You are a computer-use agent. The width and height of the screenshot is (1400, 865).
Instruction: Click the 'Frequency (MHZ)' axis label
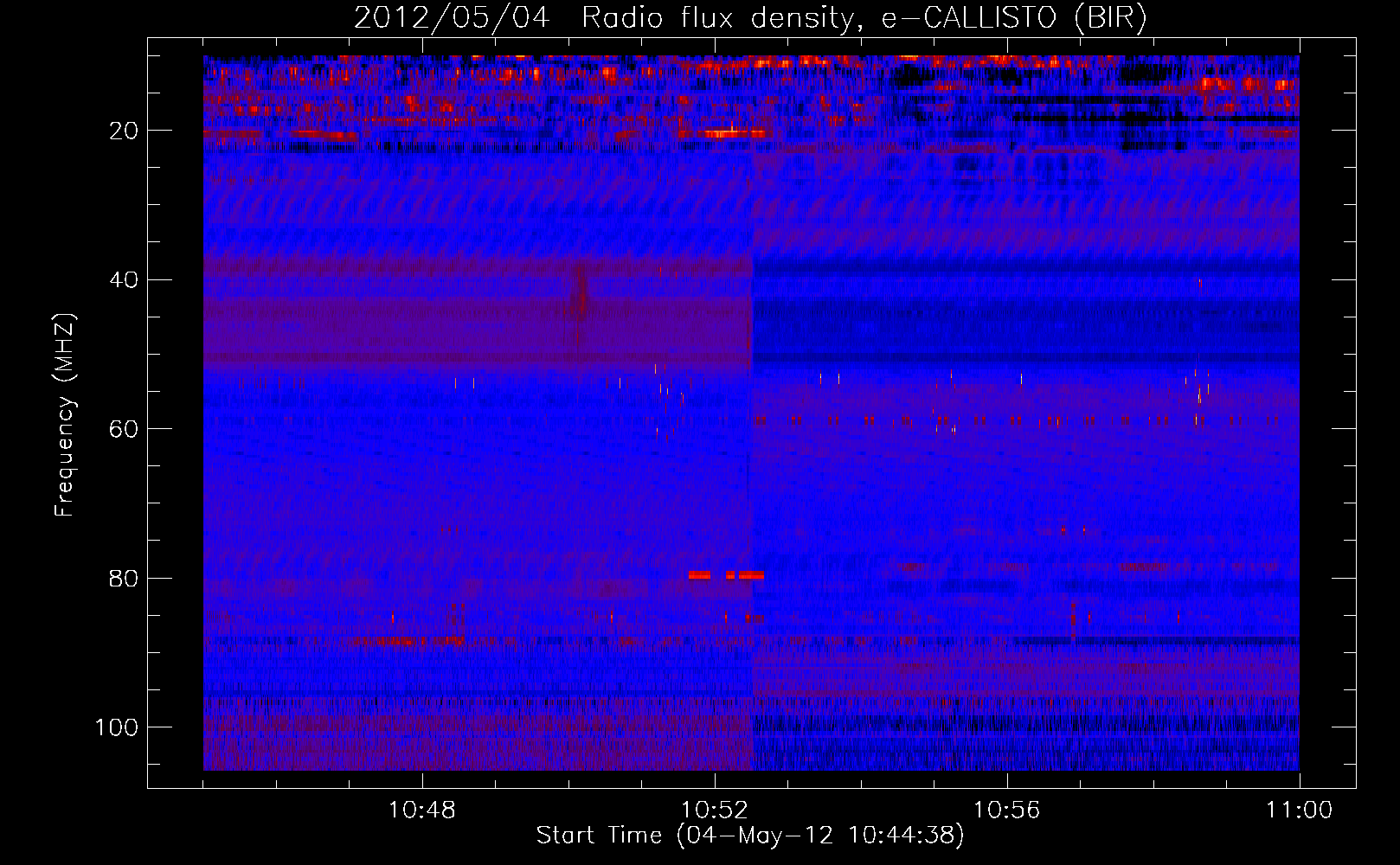(x=65, y=415)
